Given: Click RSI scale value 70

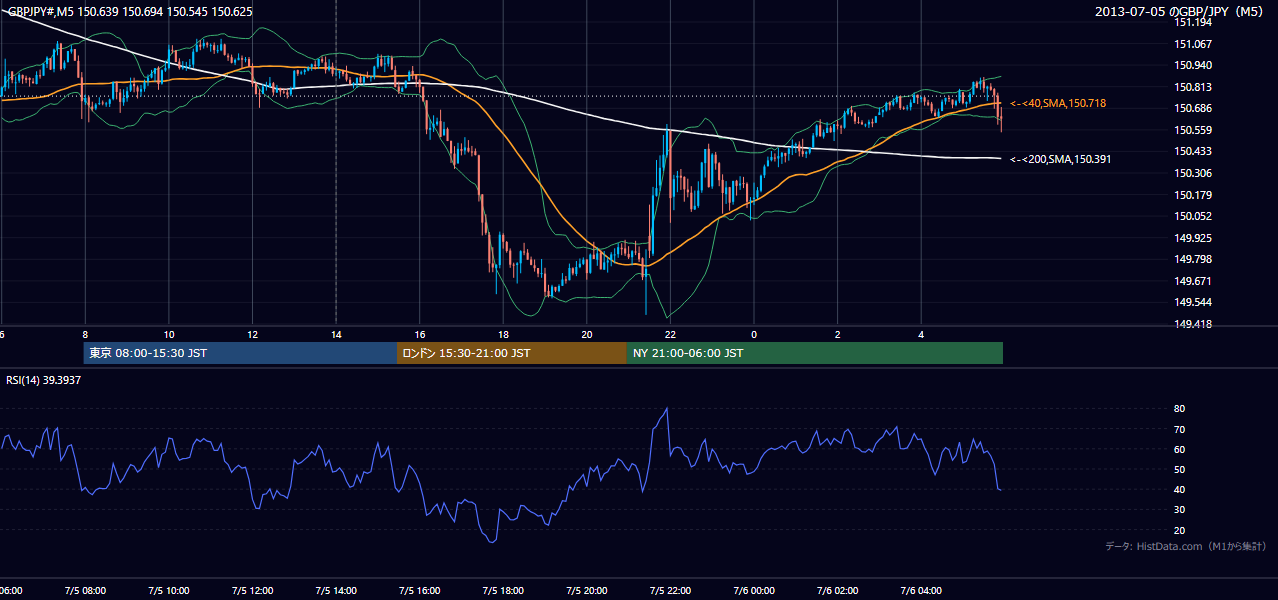Looking at the screenshot, I should pyautogui.click(x=1180, y=429).
